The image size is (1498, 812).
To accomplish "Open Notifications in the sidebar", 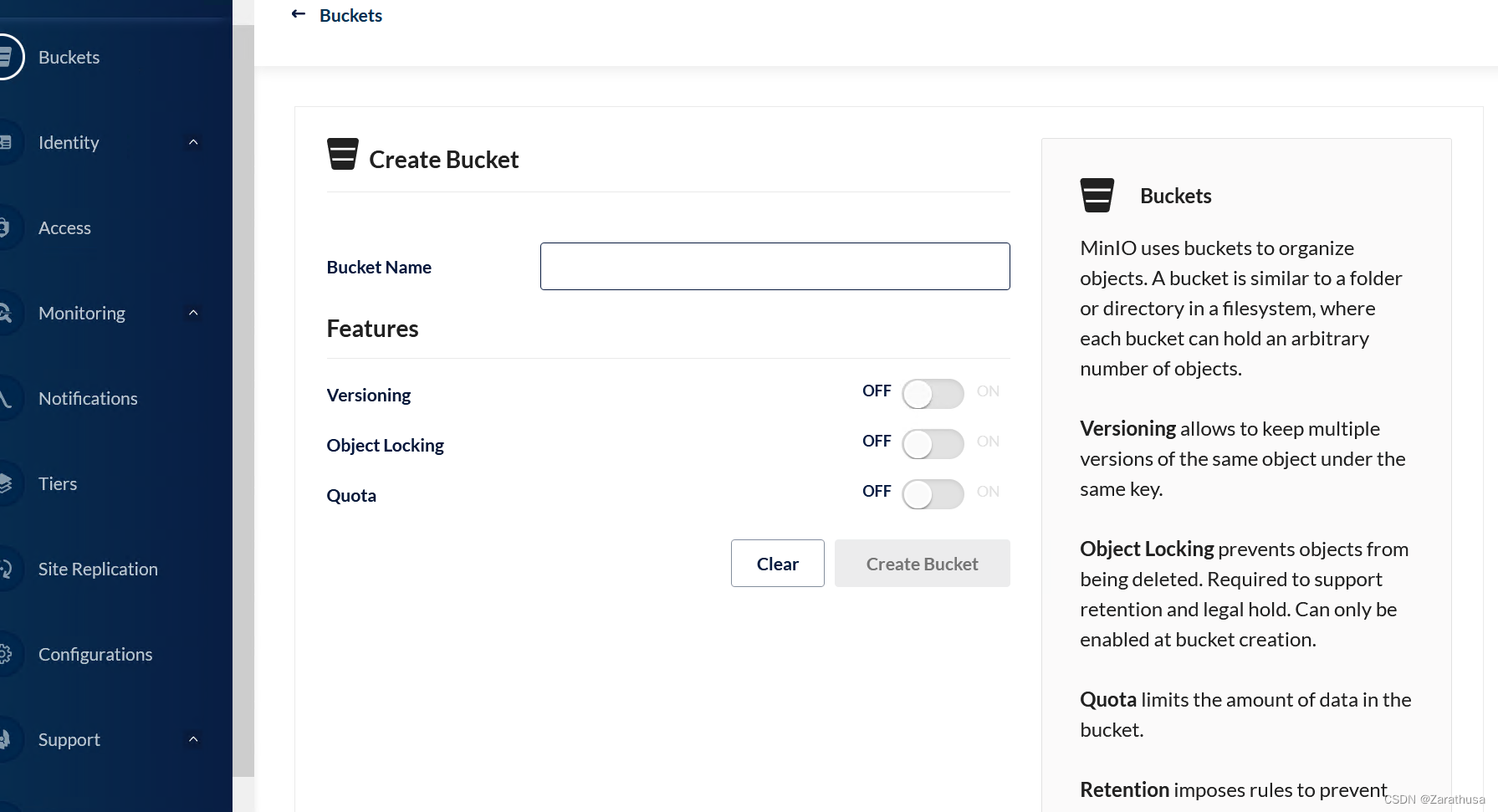I will click(x=88, y=398).
